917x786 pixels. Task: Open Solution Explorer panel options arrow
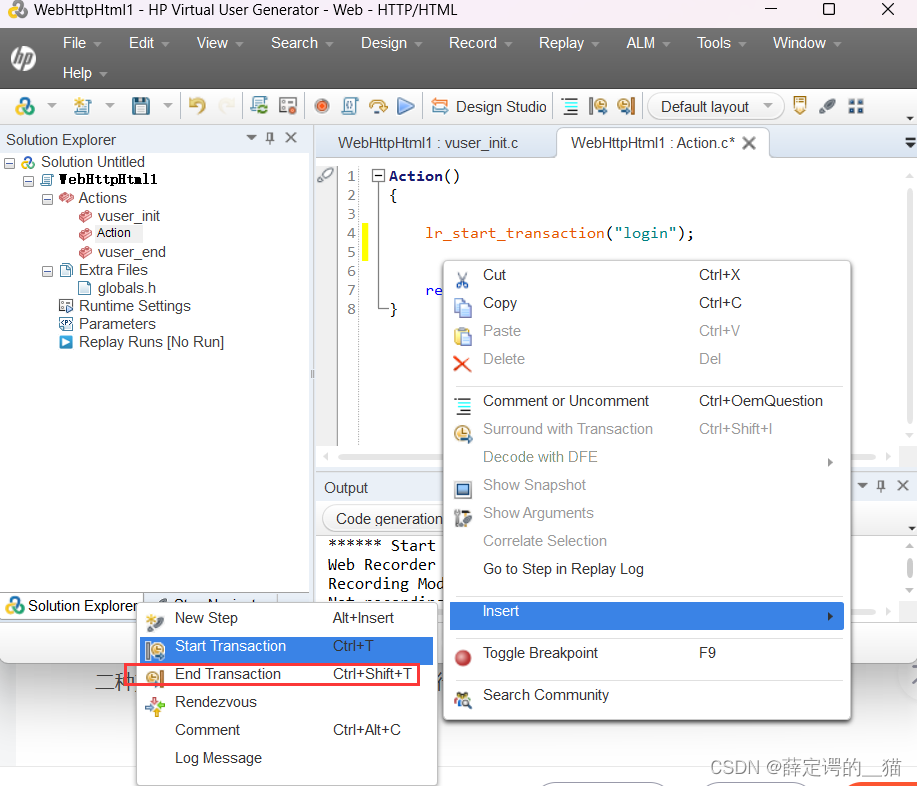click(x=251, y=138)
